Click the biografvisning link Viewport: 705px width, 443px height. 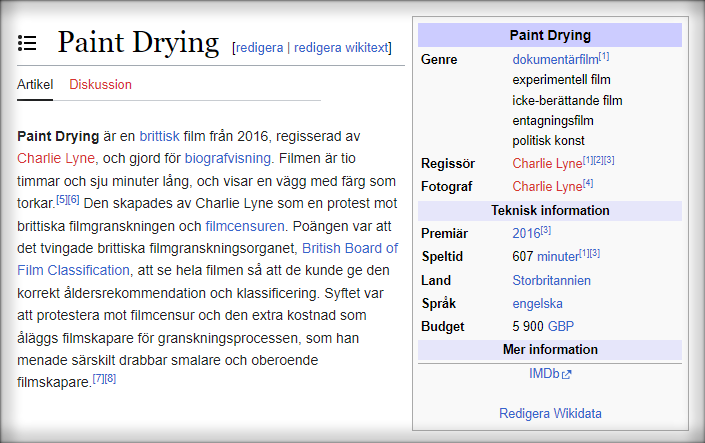[x=228, y=157]
